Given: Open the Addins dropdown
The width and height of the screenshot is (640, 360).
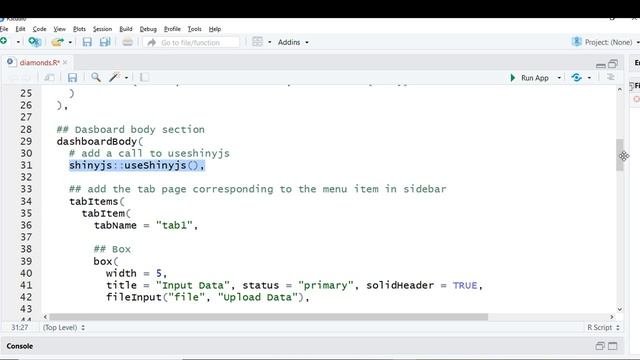Looking at the screenshot, I should pyautogui.click(x=293, y=42).
